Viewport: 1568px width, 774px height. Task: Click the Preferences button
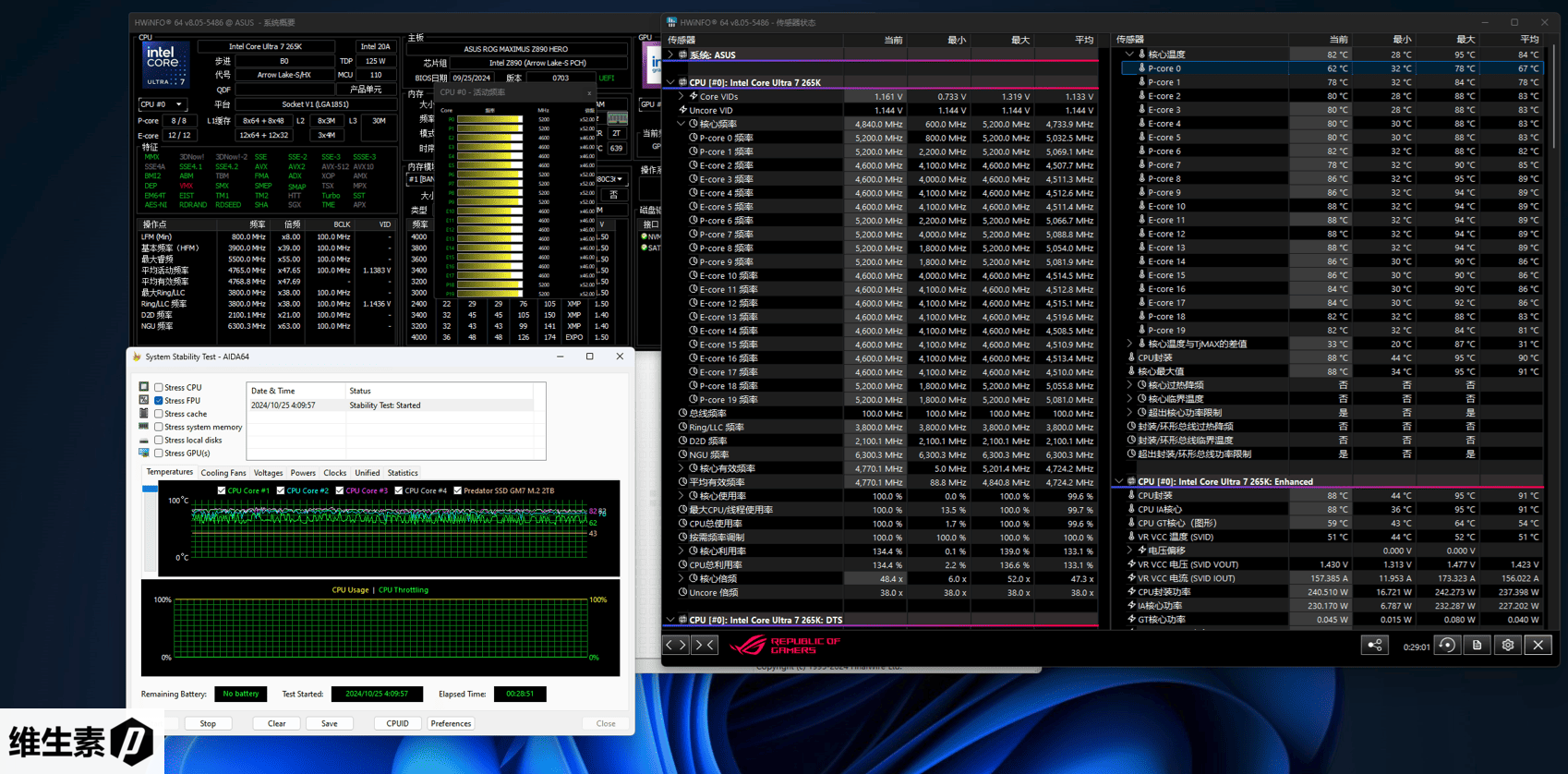click(451, 723)
